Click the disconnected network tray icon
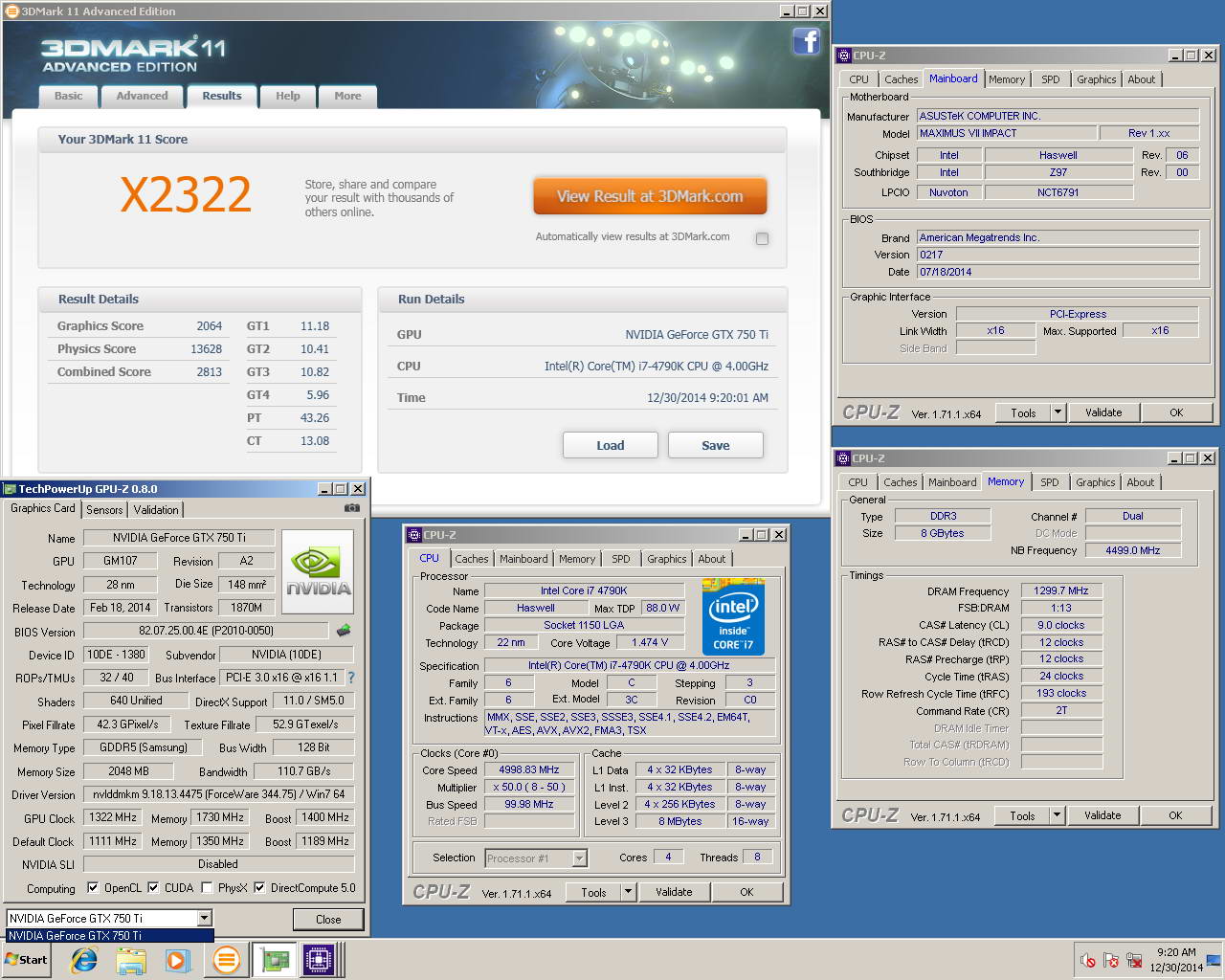 [x=1134, y=960]
